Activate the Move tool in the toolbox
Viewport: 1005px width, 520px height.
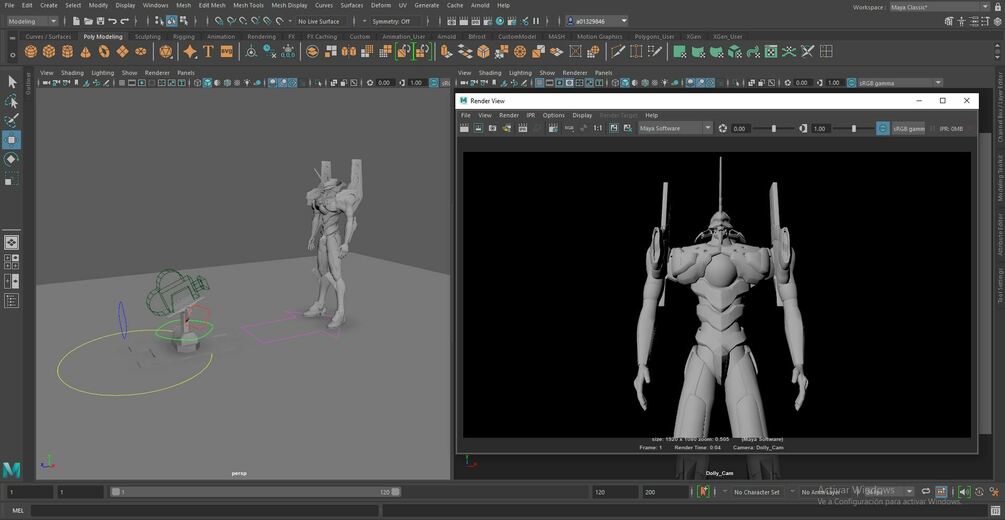pyautogui.click(x=12, y=140)
